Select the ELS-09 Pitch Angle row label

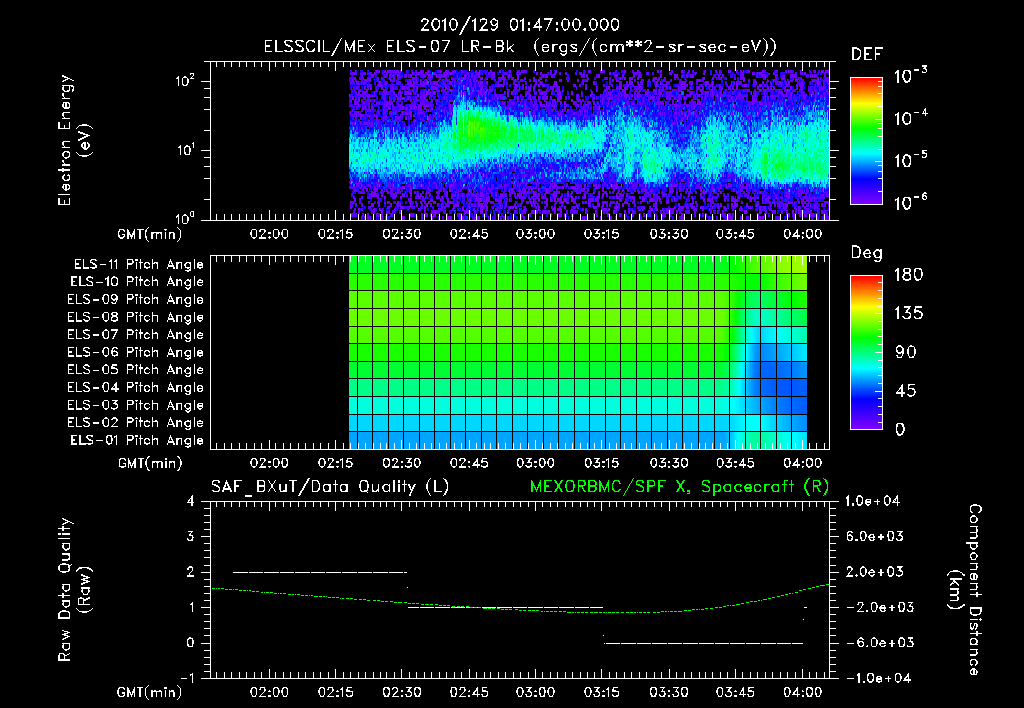135,300
